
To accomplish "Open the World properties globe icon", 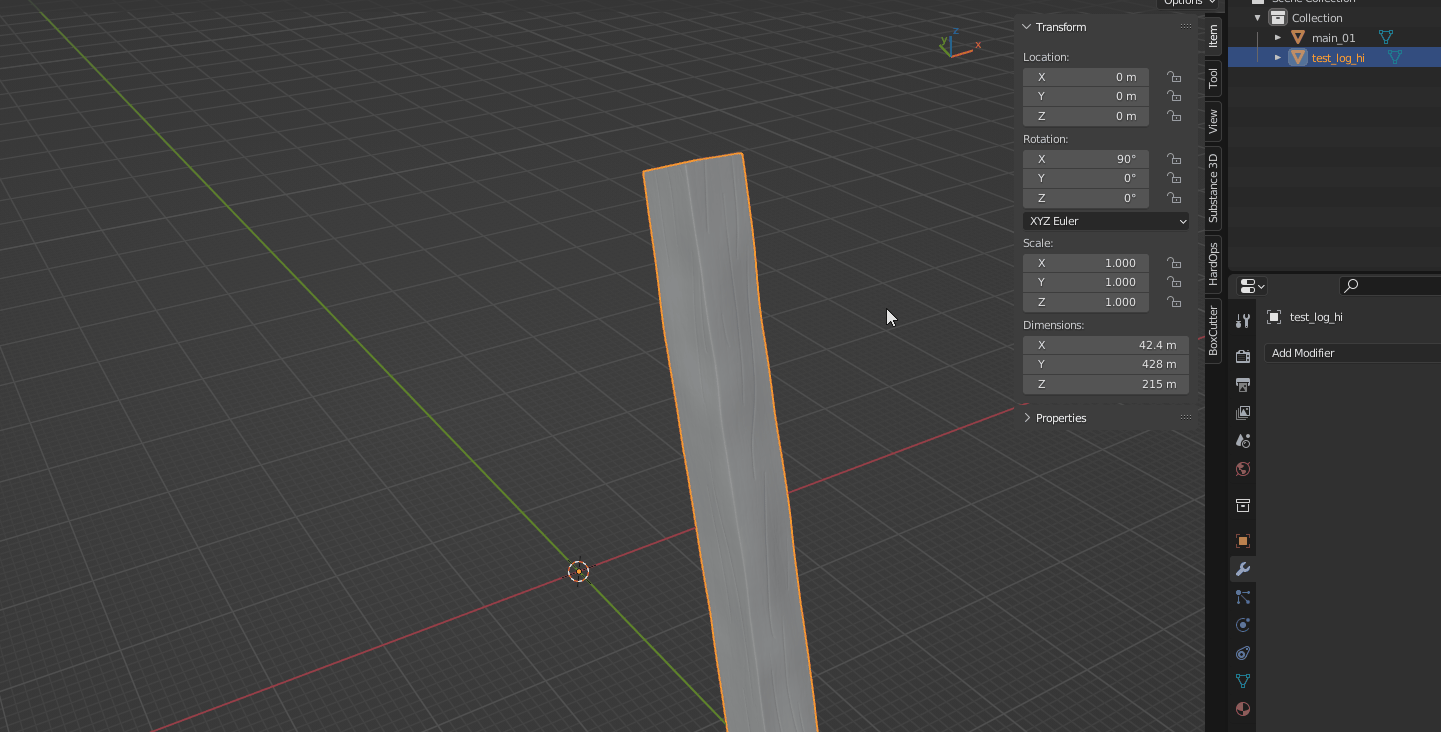I will click(1243, 469).
